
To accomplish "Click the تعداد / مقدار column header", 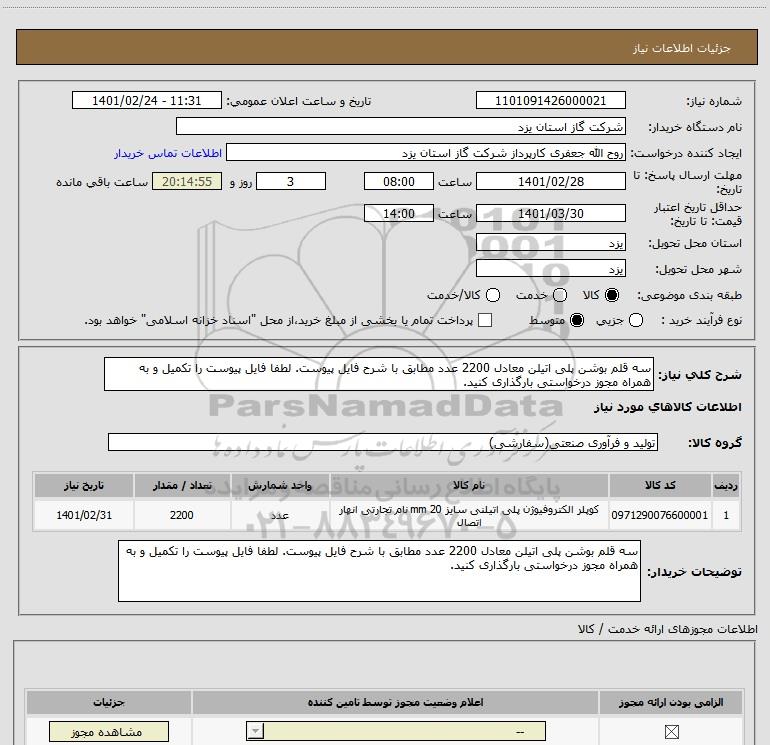I will [182, 485].
